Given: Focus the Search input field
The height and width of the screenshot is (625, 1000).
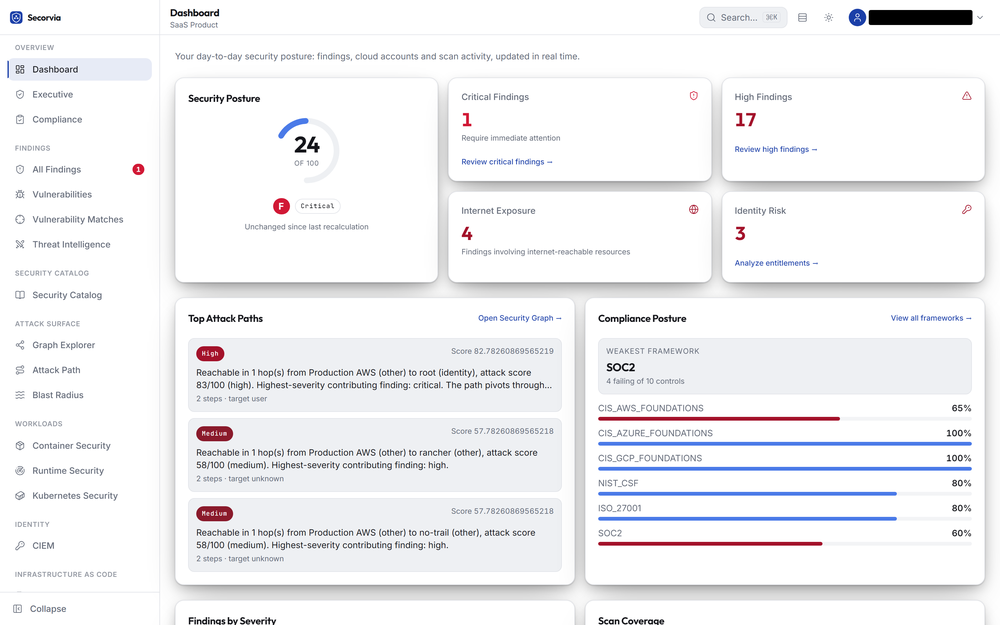Looking at the screenshot, I should coord(743,17).
